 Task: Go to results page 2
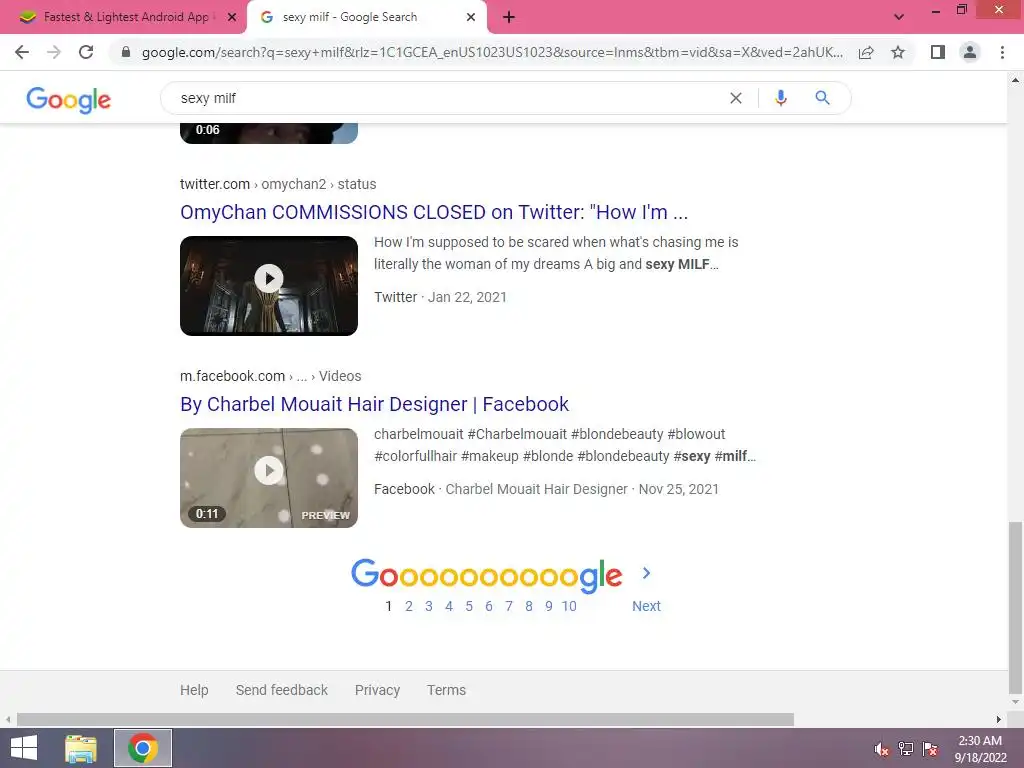409,606
